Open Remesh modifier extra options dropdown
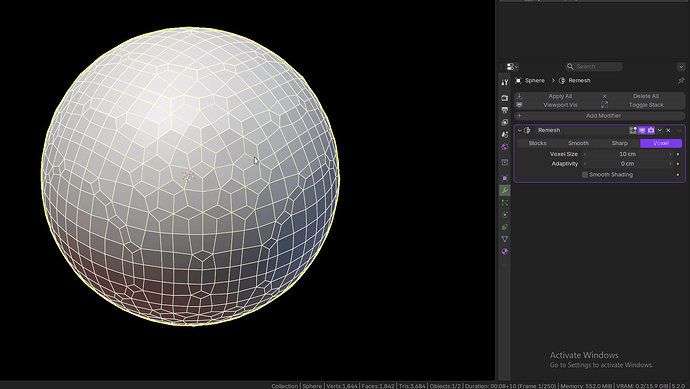Viewport: 690px width, 389px height. click(660, 130)
